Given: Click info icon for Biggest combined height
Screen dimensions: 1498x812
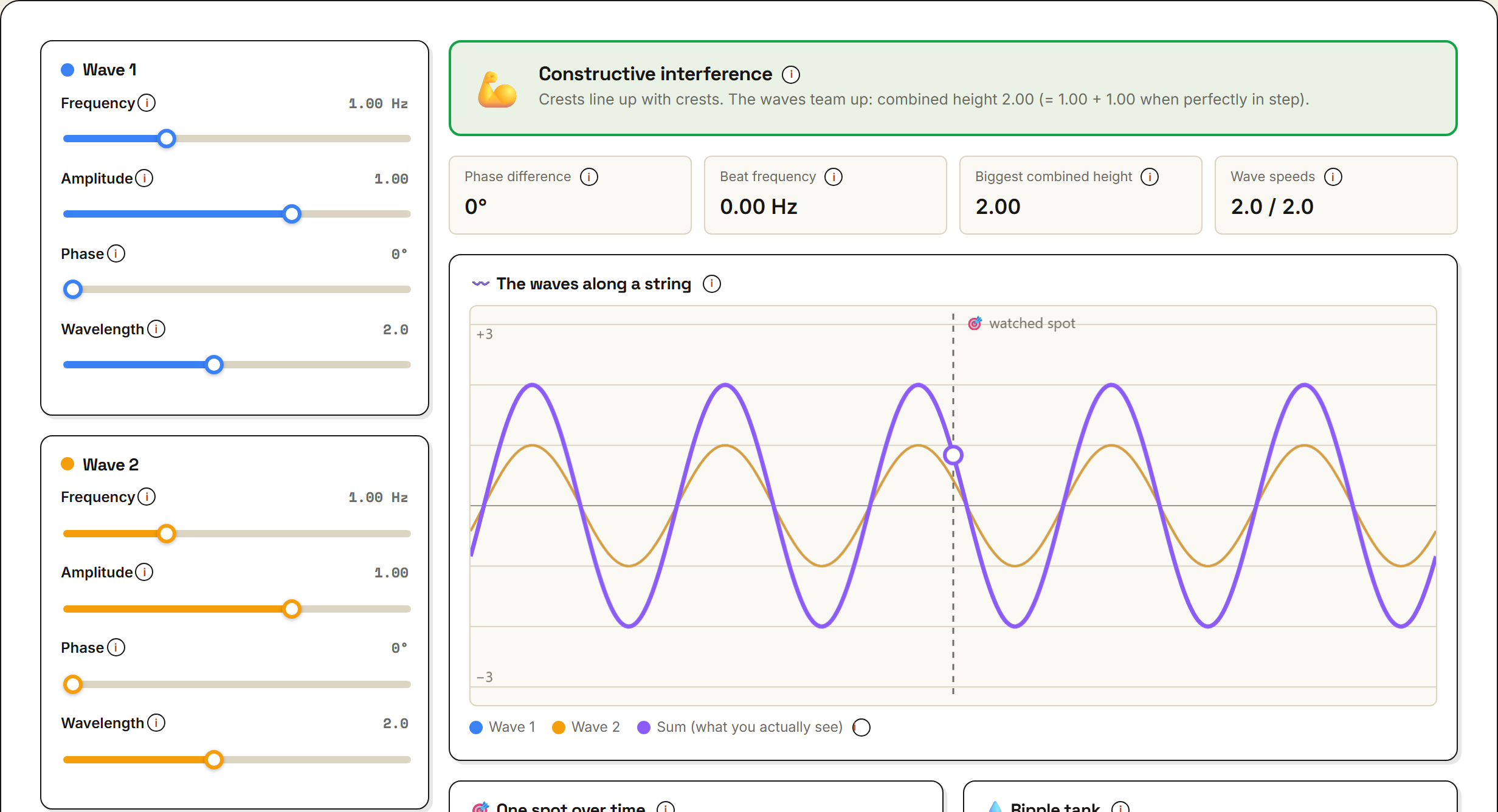Looking at the screenshot, I should click(x=1150, y=177).
